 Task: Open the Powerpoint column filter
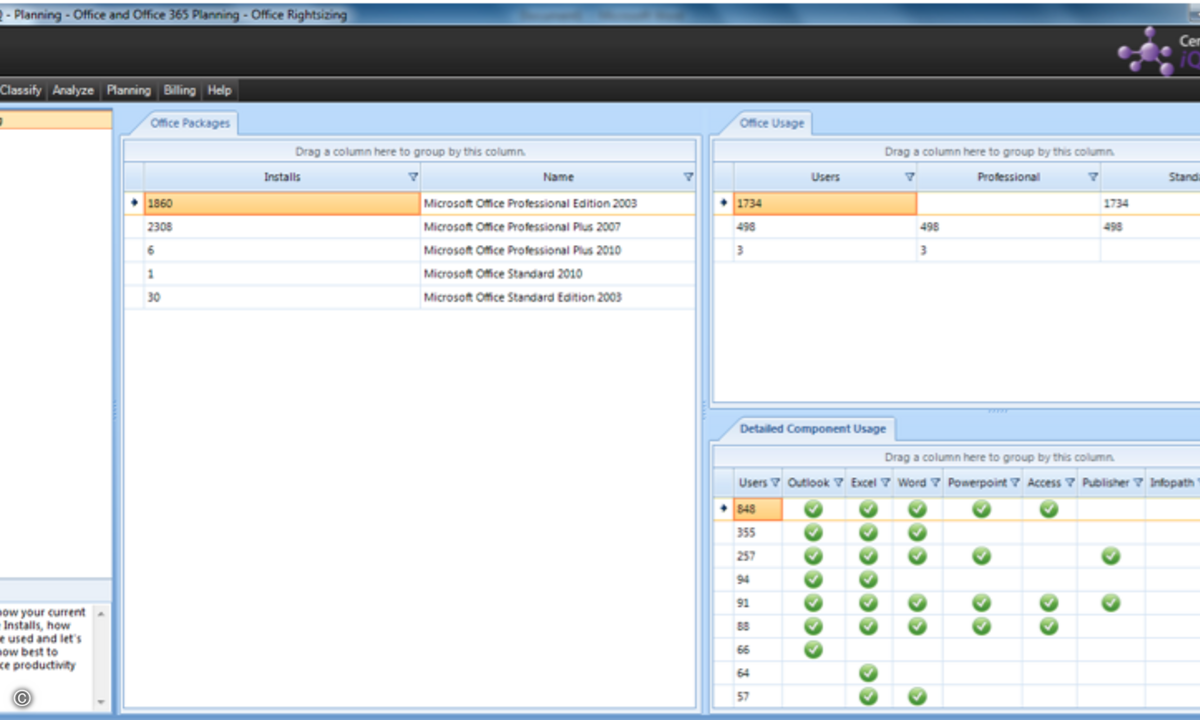pos(1014,483)
